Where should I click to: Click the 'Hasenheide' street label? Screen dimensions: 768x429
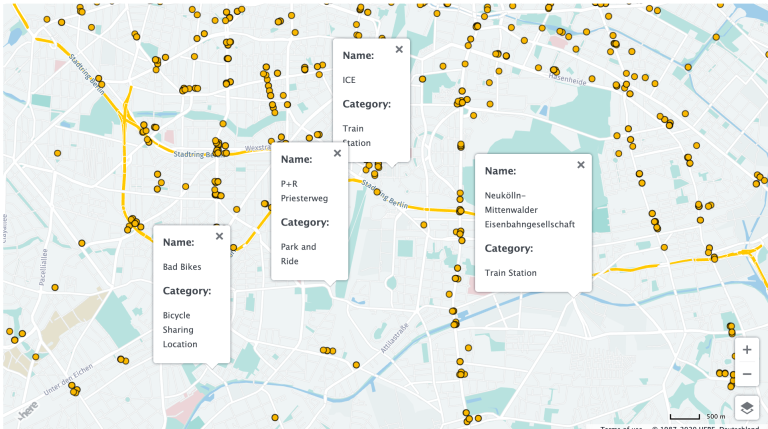tap(567, 79)
